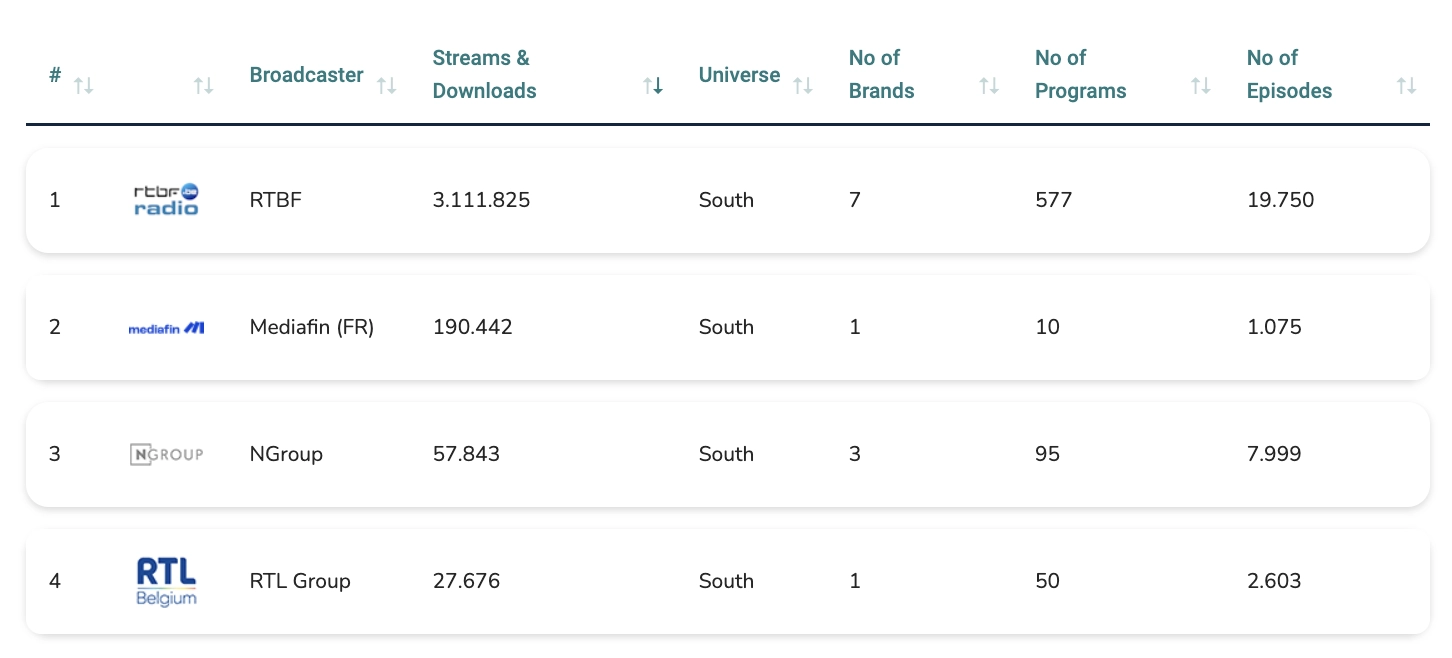Sort table by rank number column arrows
Viewport: 1452px width, 658px height.
84,86
